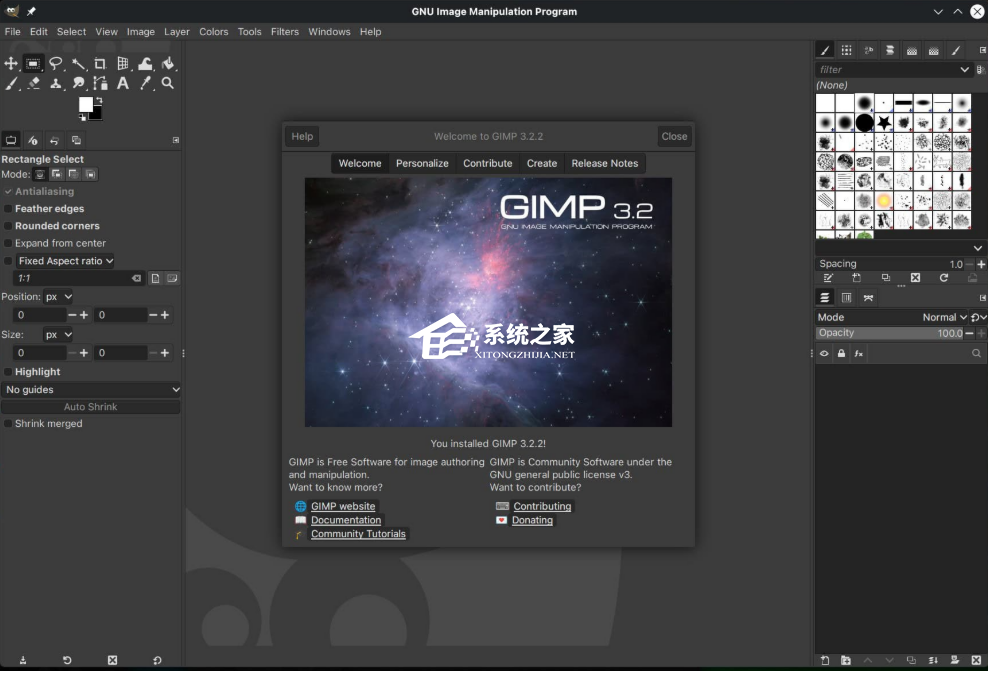This screenshot has height=676, width=988.
Task: Select the Bucket Fill tool
Action: coord(168,63)
